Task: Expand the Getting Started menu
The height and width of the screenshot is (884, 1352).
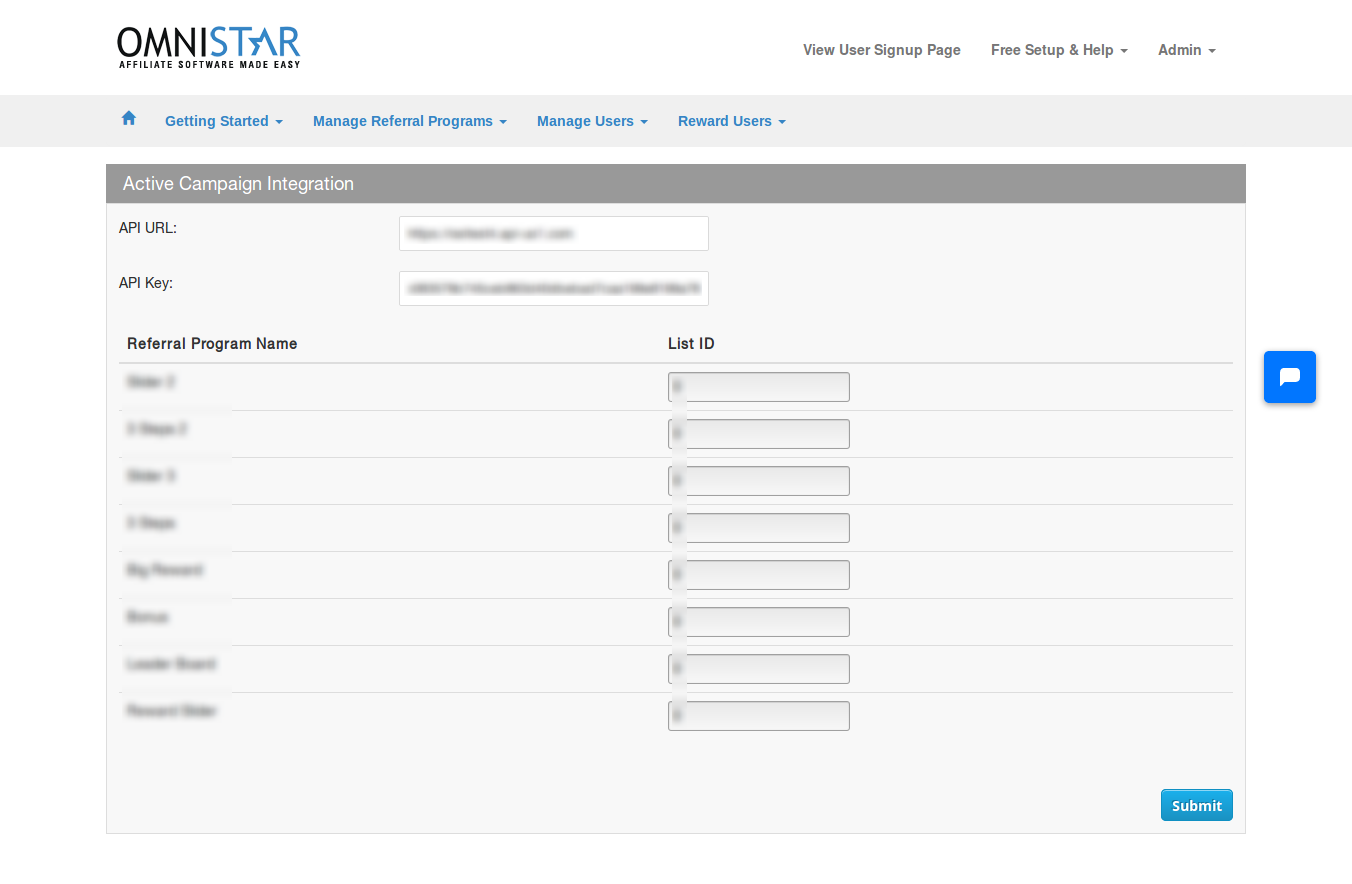Action: point(224,121)
